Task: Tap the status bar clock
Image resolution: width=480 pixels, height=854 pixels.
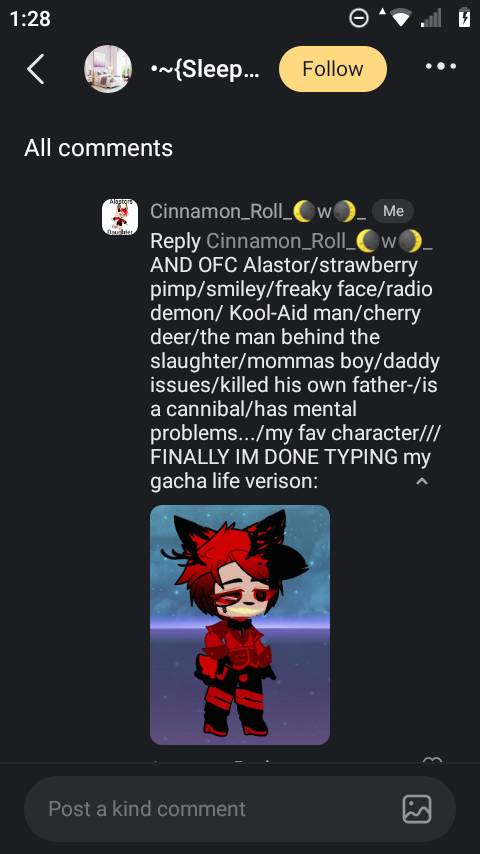Action: [x=31, y=19]
